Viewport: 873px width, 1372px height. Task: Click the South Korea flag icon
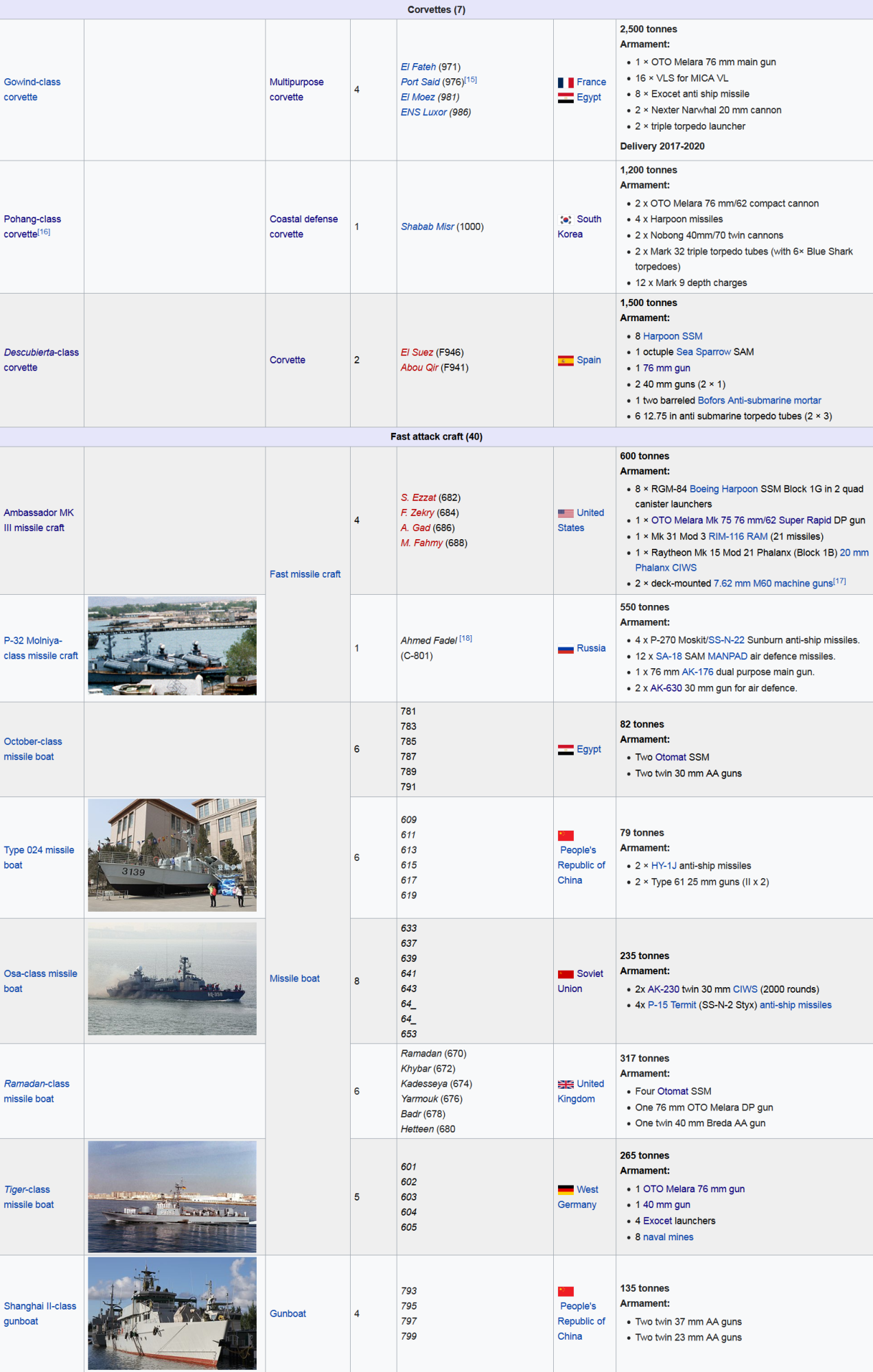(x=566, y=220)
